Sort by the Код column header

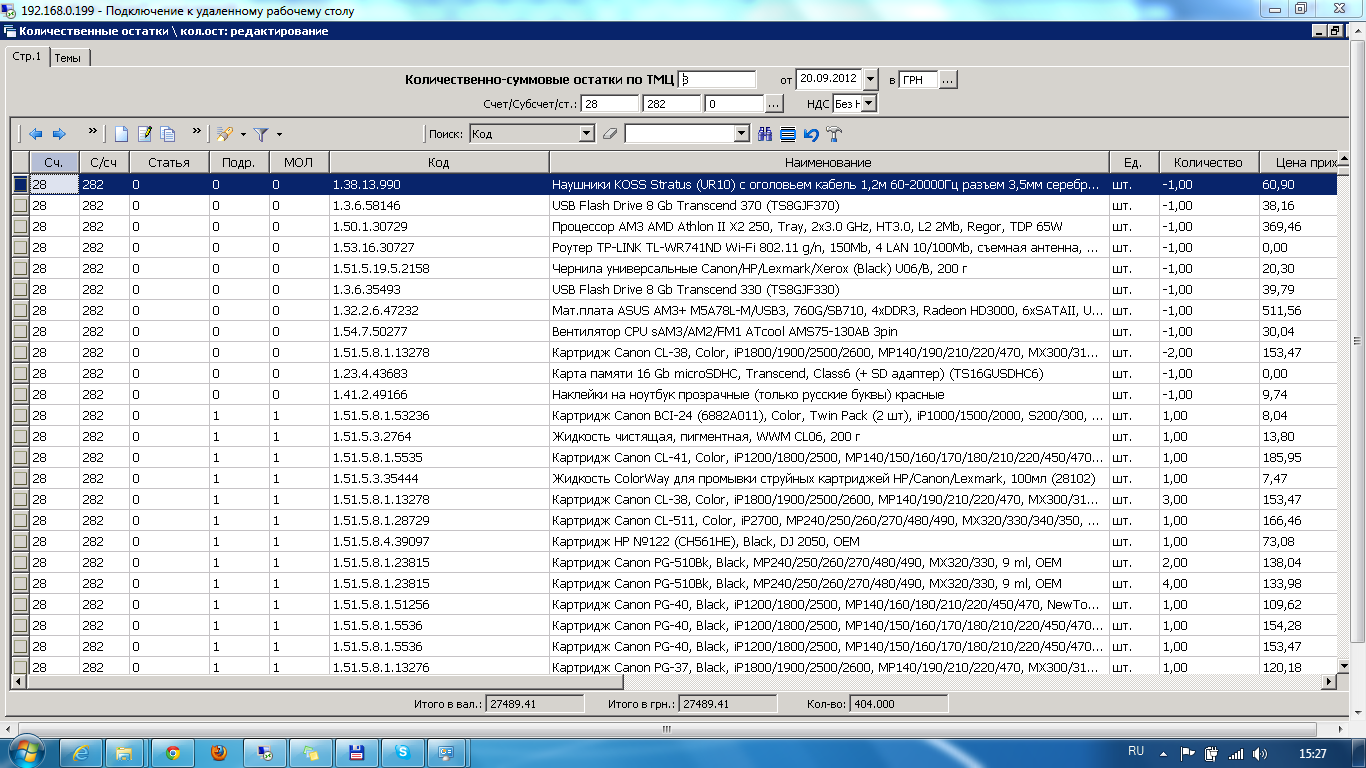click(x=439, y=162)
